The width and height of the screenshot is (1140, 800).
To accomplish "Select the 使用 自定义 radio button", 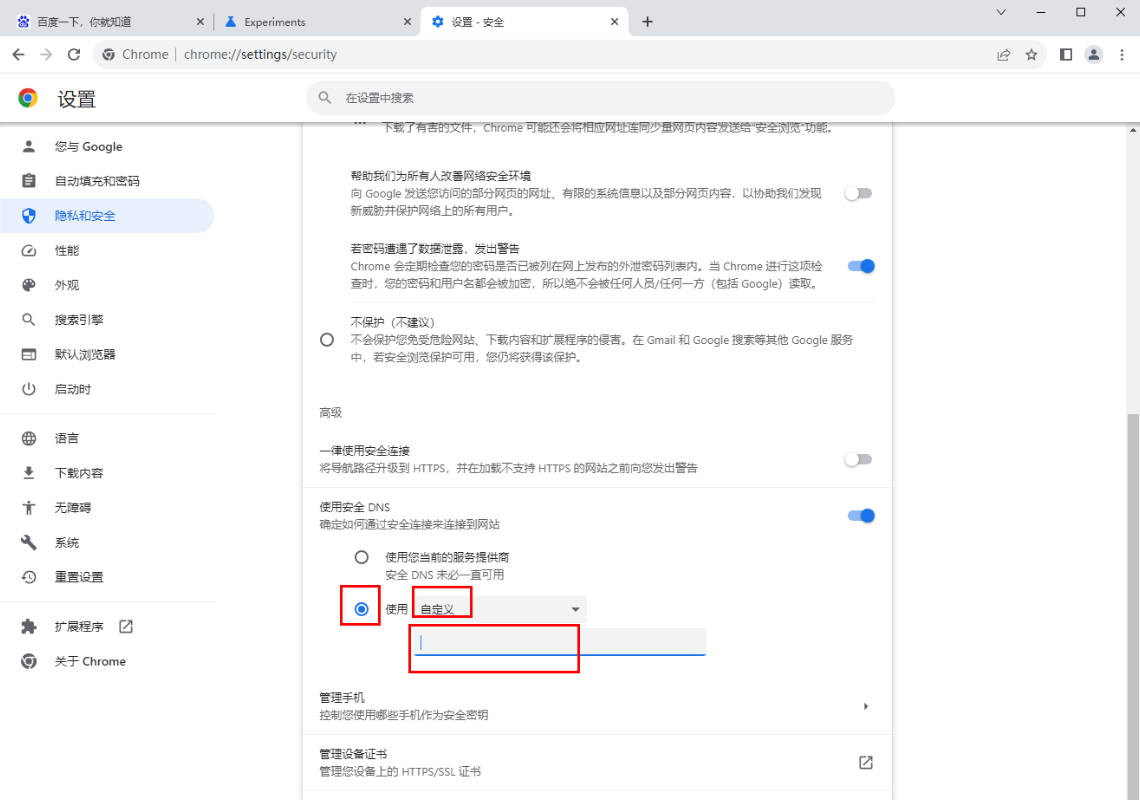I will point(361,609).
